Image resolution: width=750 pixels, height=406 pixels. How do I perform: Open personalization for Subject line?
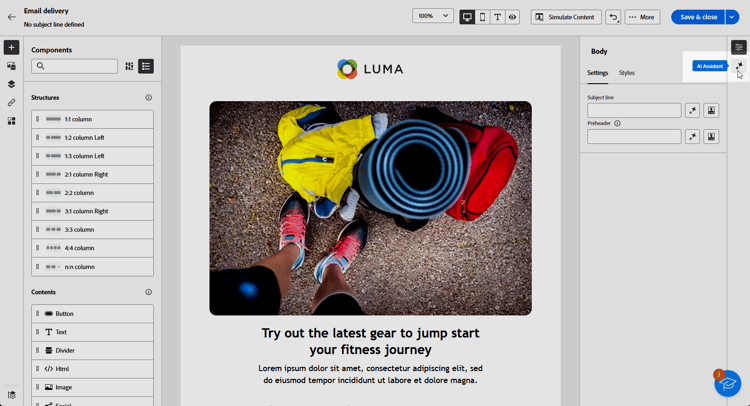[x=711, y=110]
